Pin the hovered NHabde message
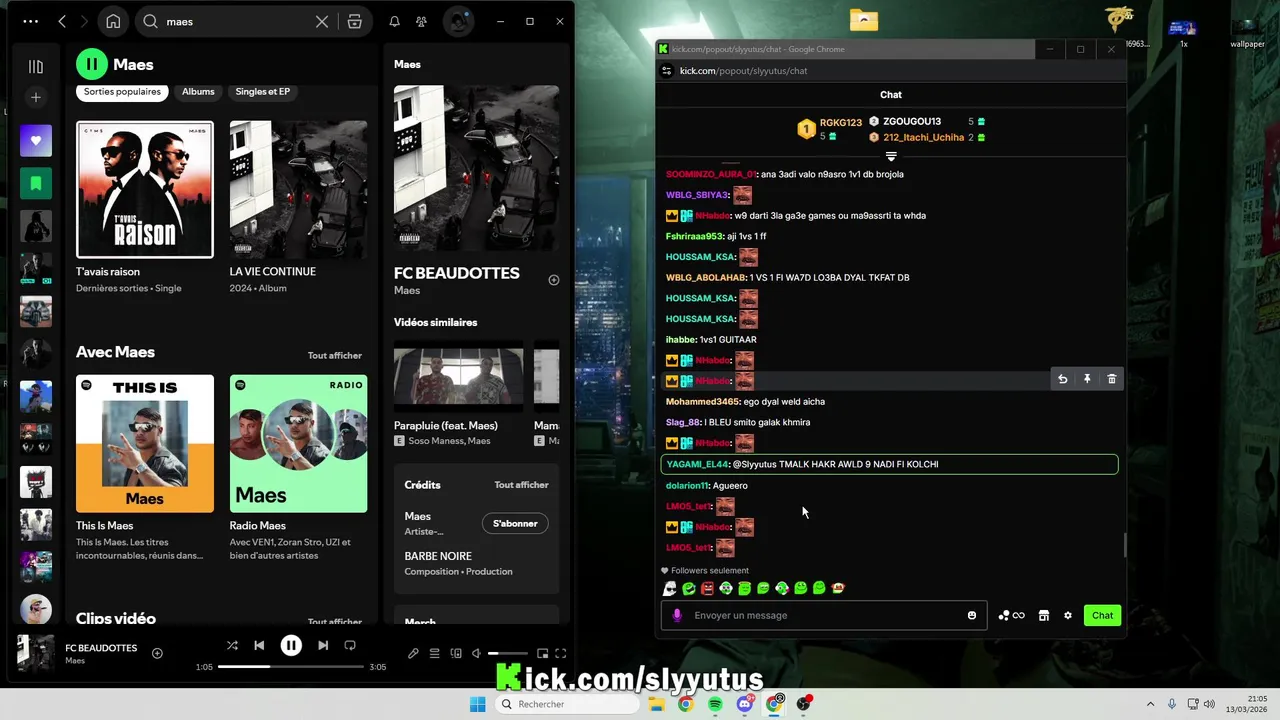The image size is (1280, 720). (1087, 379)
